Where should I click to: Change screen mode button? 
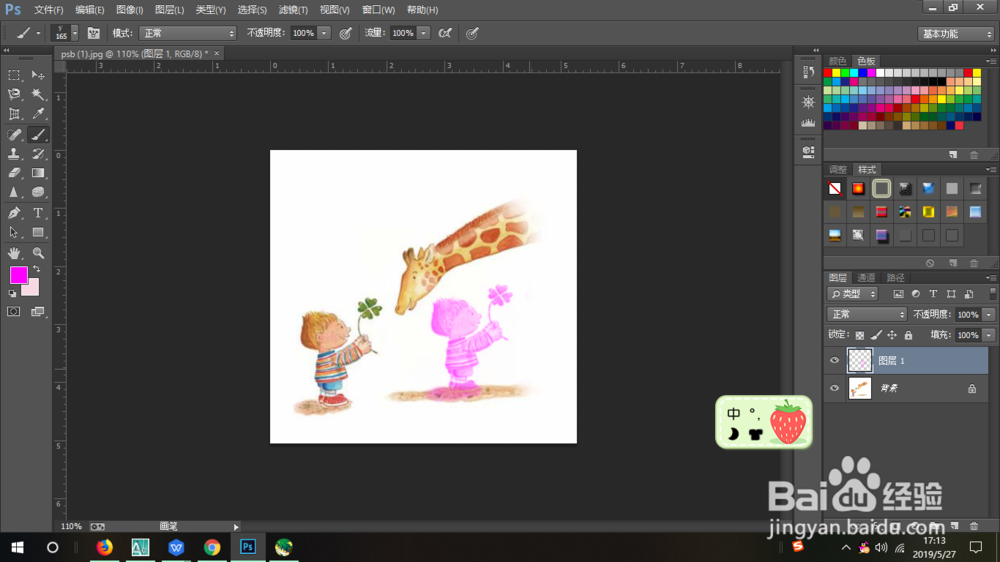(38, 312)
